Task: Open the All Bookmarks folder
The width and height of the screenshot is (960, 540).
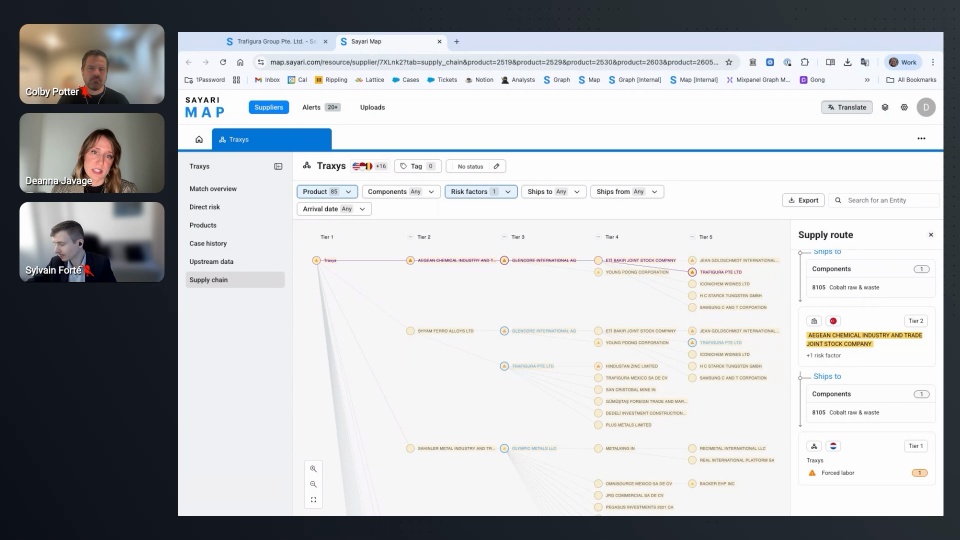Action: 911,80
